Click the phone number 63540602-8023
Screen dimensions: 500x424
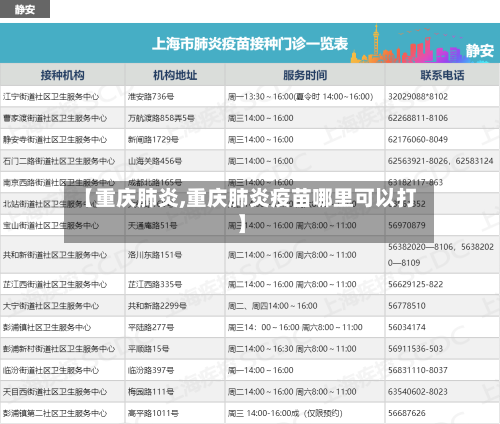[x=418, y=392]
